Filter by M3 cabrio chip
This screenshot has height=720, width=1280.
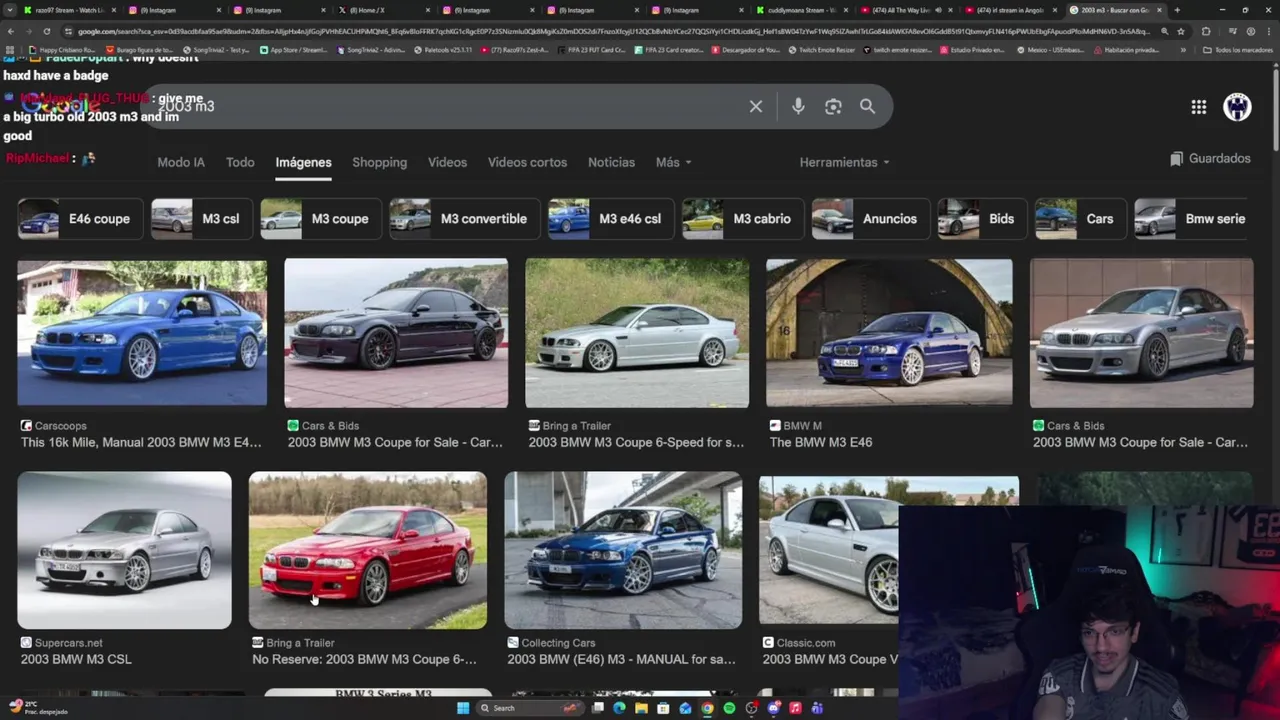click(x=742, y=219)
